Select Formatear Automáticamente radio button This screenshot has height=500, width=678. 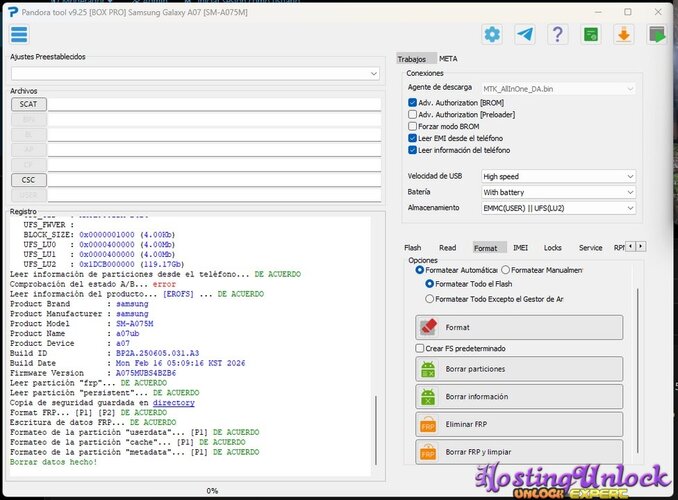coord(419,270)
